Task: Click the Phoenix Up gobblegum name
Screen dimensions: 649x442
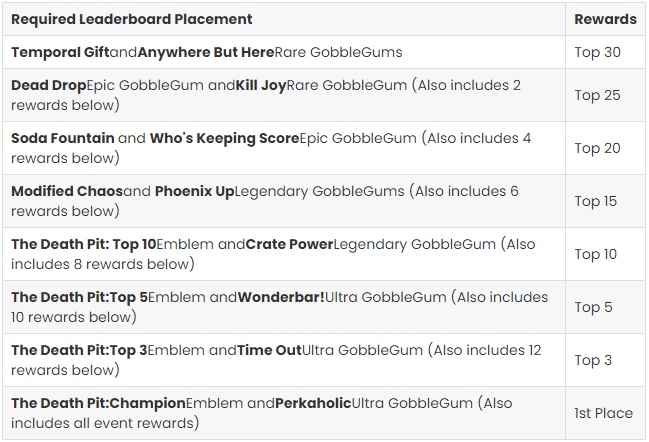Action: [x=195, y=191]
